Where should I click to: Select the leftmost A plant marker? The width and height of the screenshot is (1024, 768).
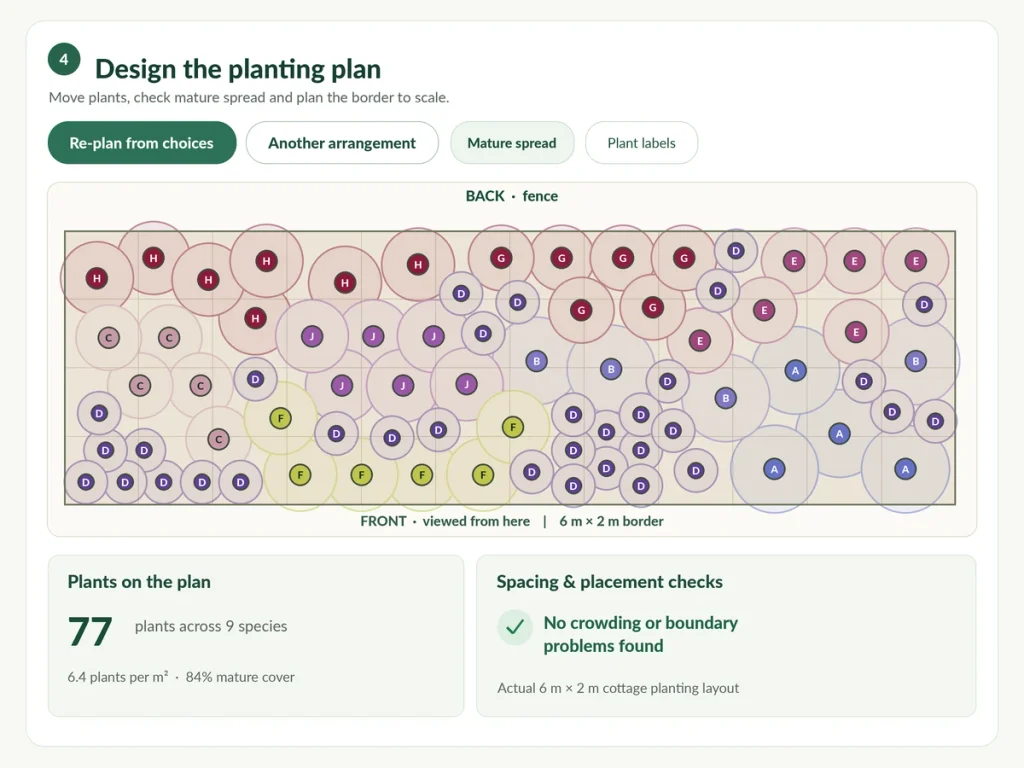[774, 469]
